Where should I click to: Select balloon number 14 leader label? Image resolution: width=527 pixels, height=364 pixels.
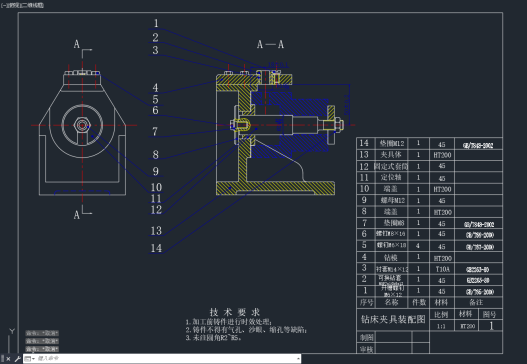(156, 248)
